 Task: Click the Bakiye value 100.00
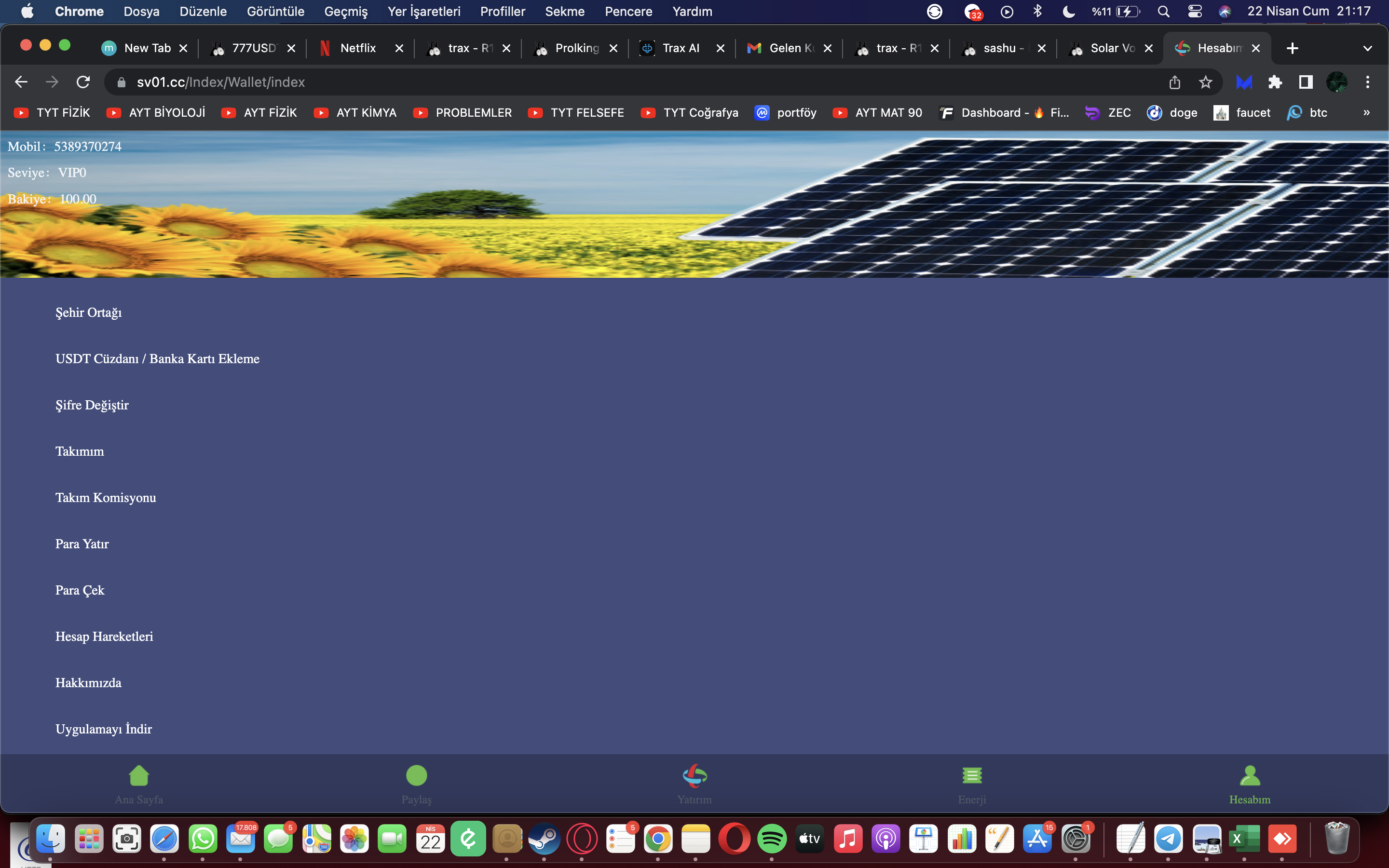click(78, 199)
